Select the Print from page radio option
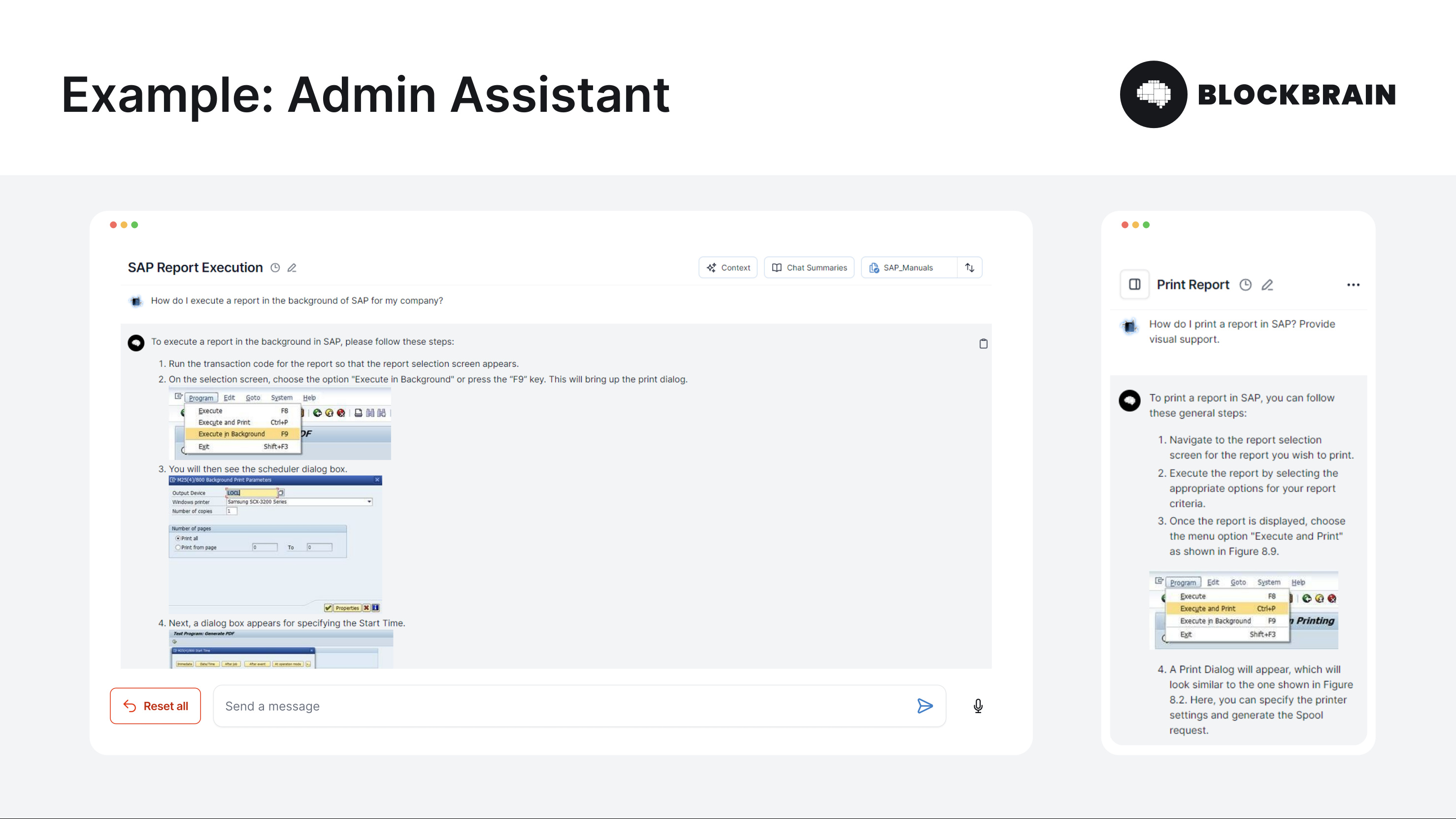The height and width of the screenshot is (819, 1456). tap(178, 547)
